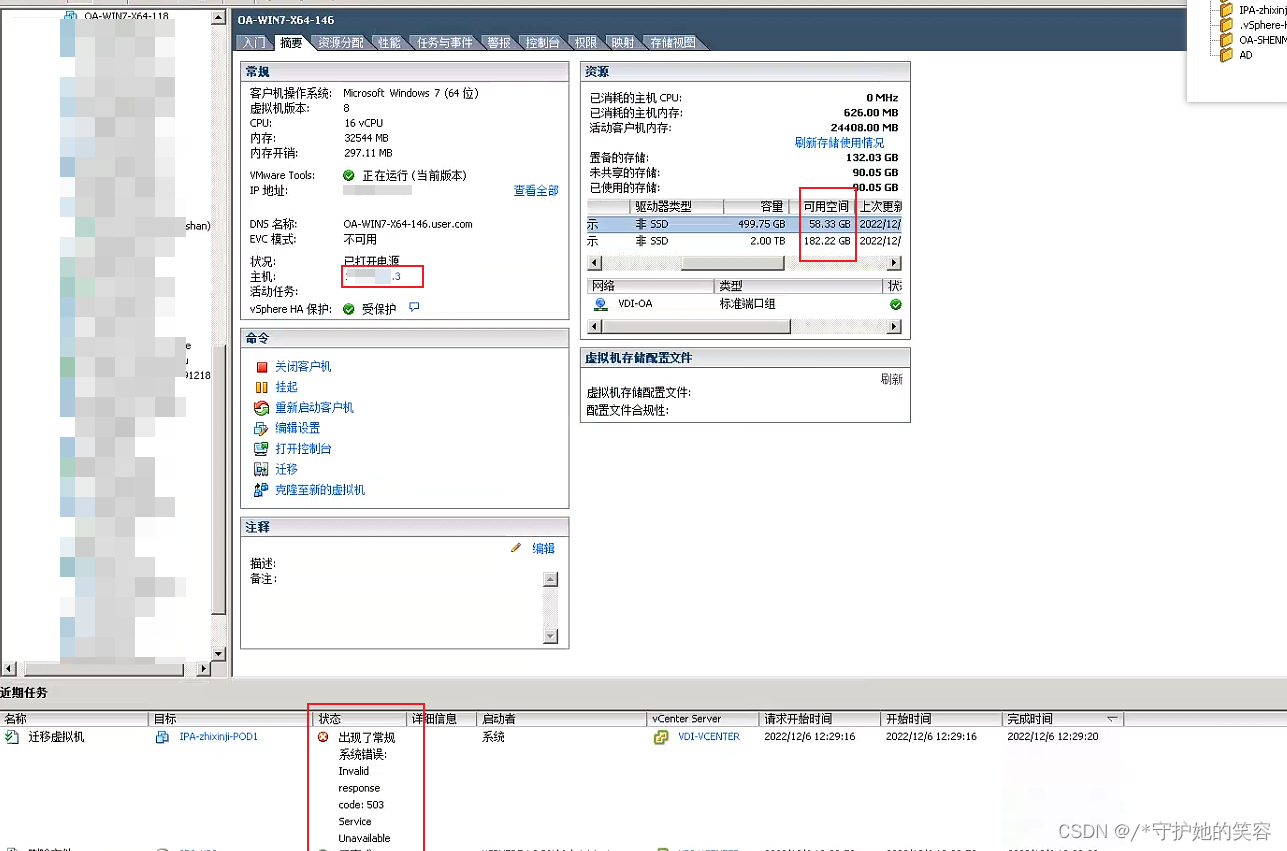Click the vSphere HA green protected icon
Viewport: 1287px width, 851px height.
pyautogui.click(x=349, y=309)
